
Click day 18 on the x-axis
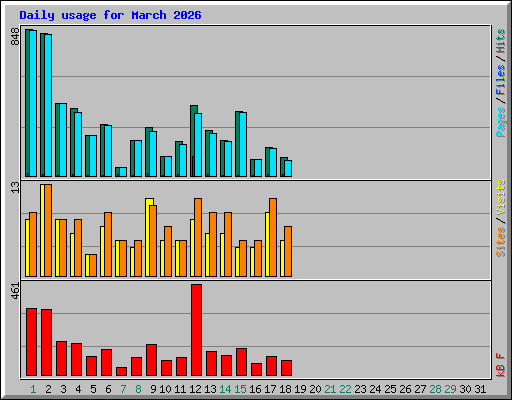(x=285, y=389)
